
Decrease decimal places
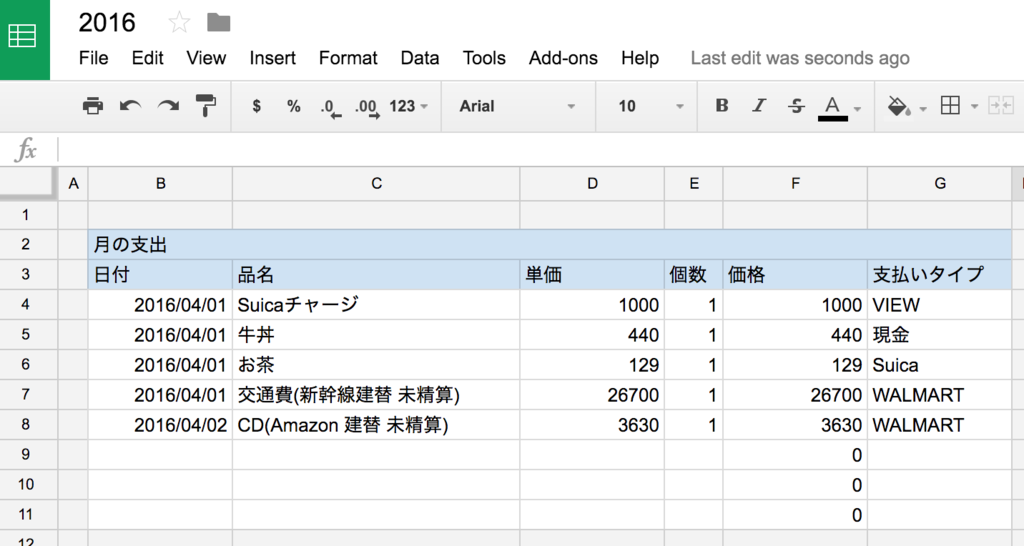click(x=330, y=108)
